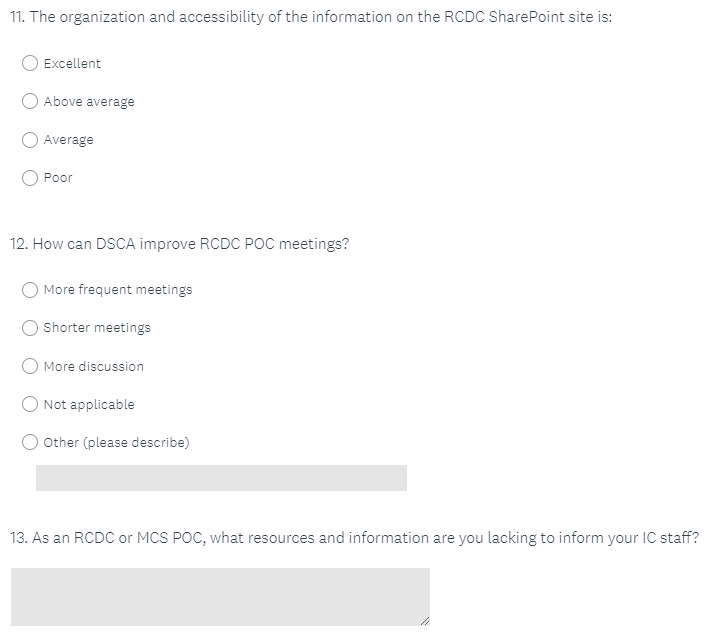Click the question 12 heading about POC meetings

[x=180, y=244]
